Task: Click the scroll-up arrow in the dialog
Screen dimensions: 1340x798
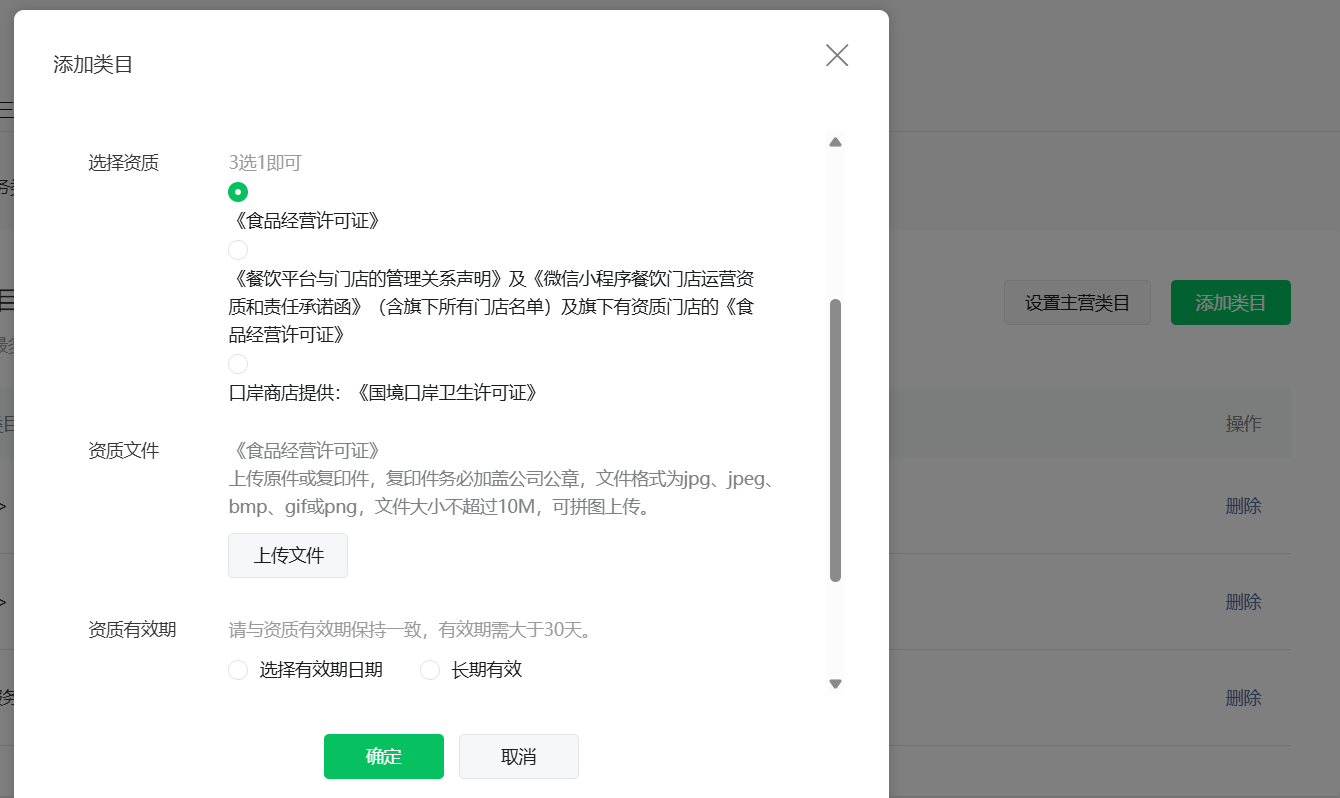Action: [x=835, y=142]
